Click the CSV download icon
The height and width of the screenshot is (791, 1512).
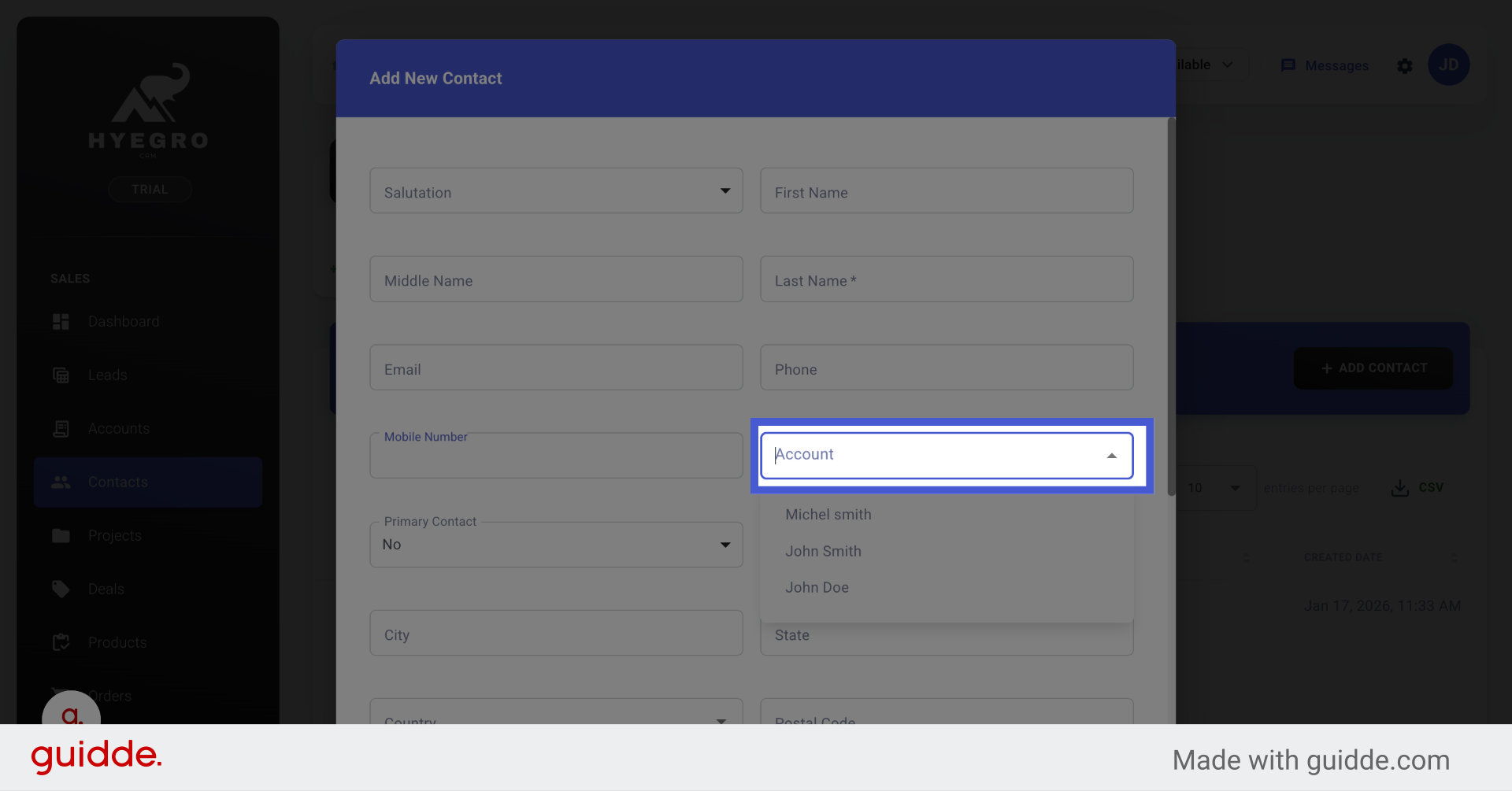coord(1399,487)
